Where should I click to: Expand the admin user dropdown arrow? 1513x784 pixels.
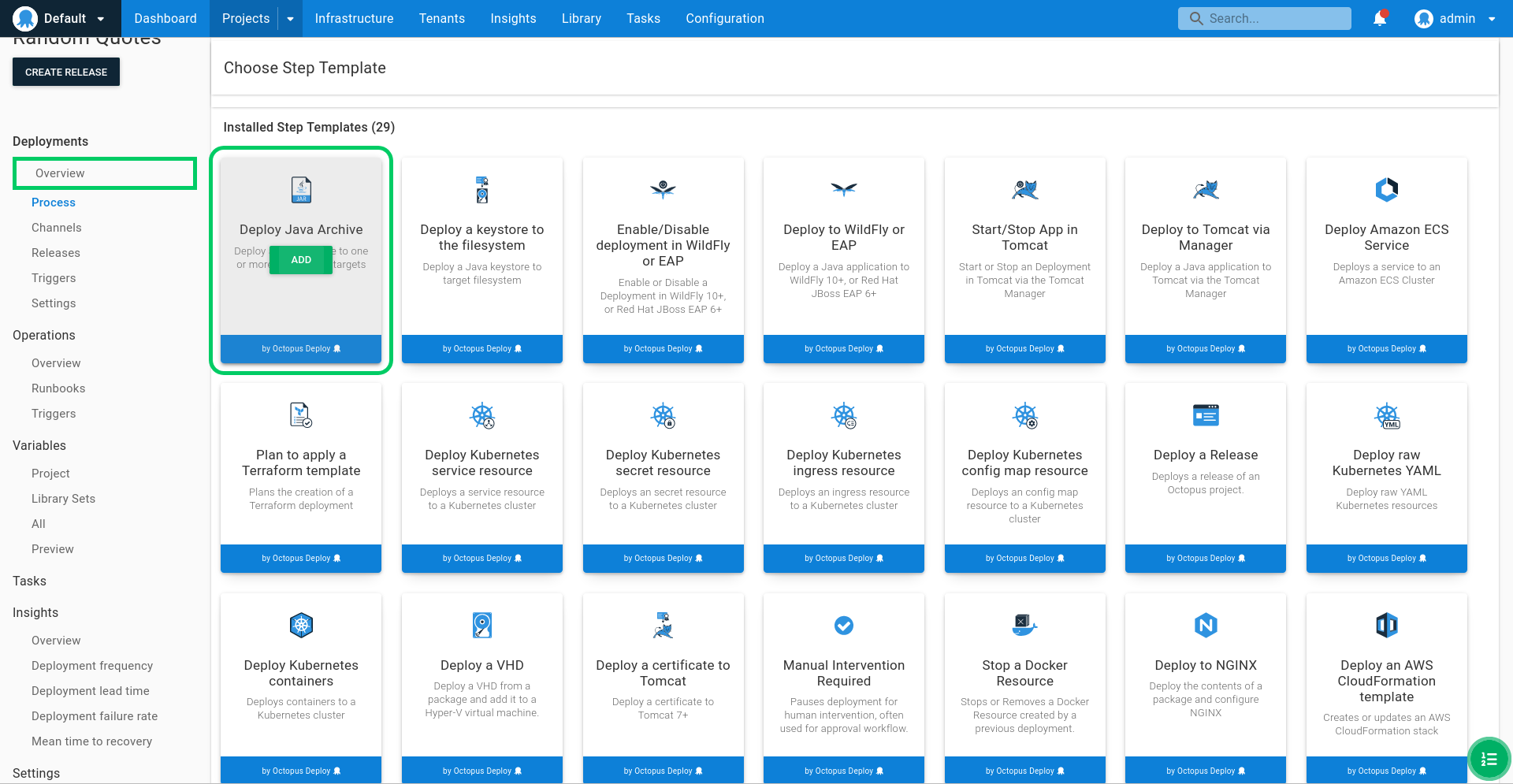click(1492, 19)
